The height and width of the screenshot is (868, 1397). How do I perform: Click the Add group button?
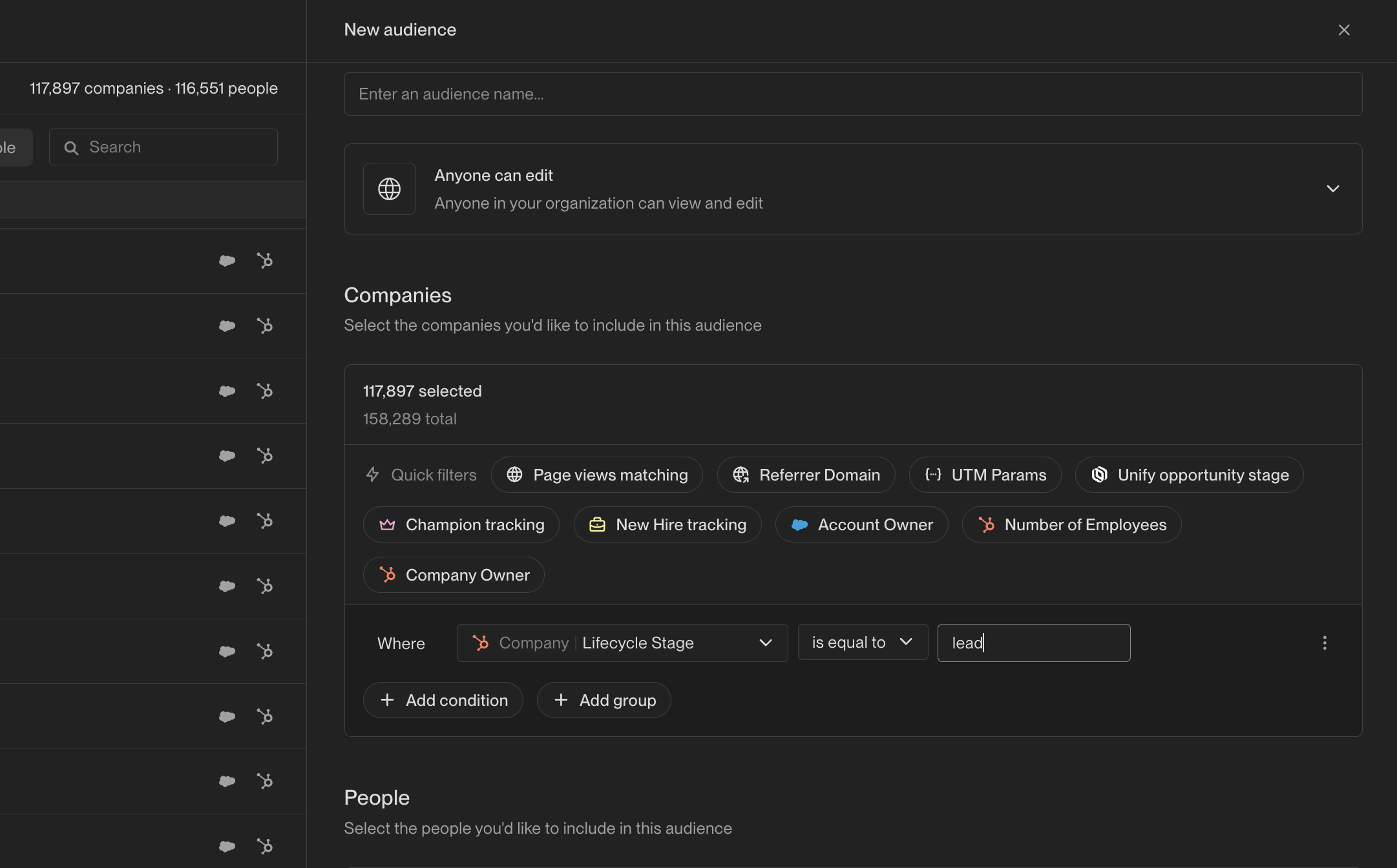[x=604, y=700]
